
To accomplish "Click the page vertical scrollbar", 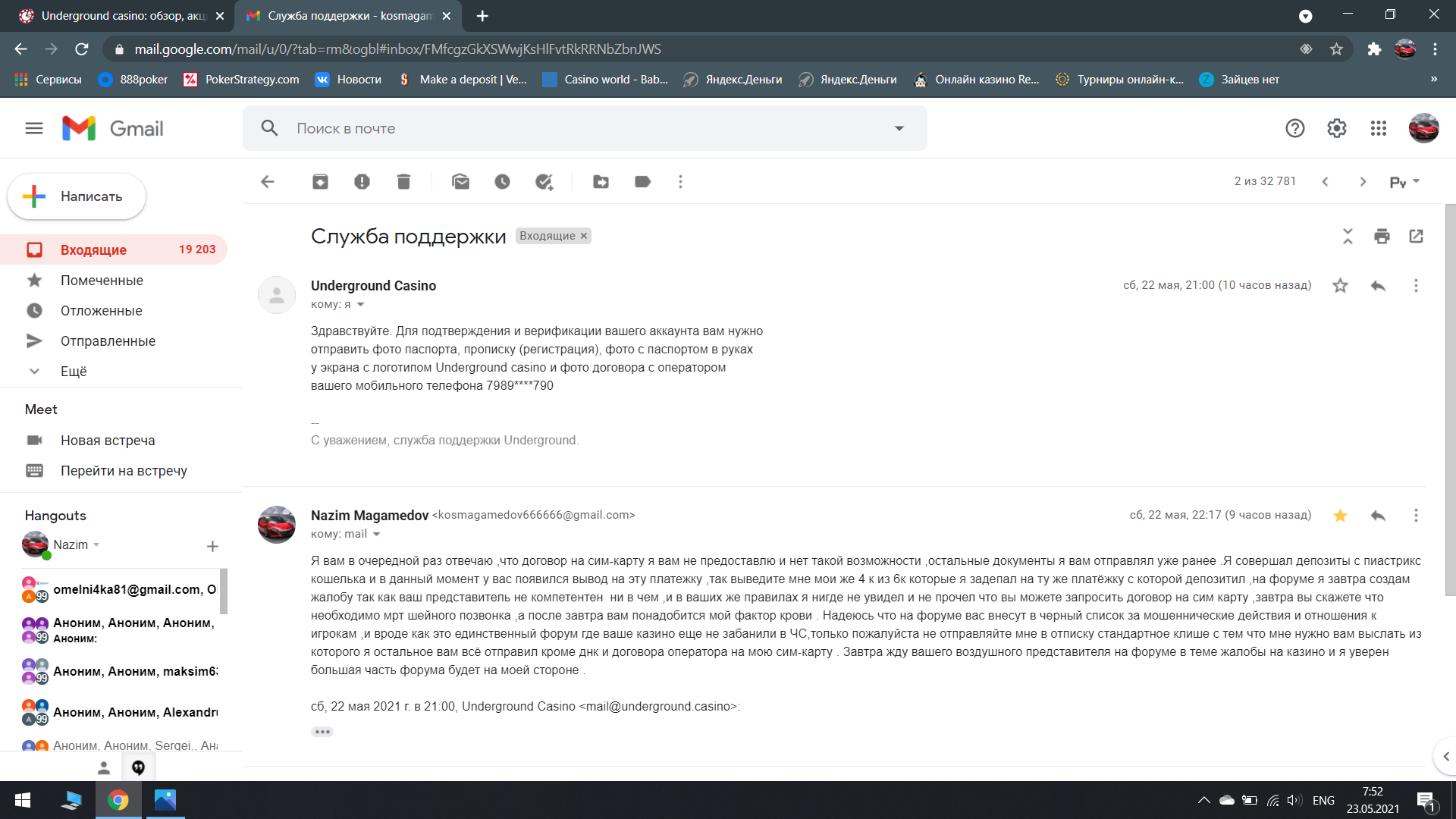I will (x=1450, y=400).
